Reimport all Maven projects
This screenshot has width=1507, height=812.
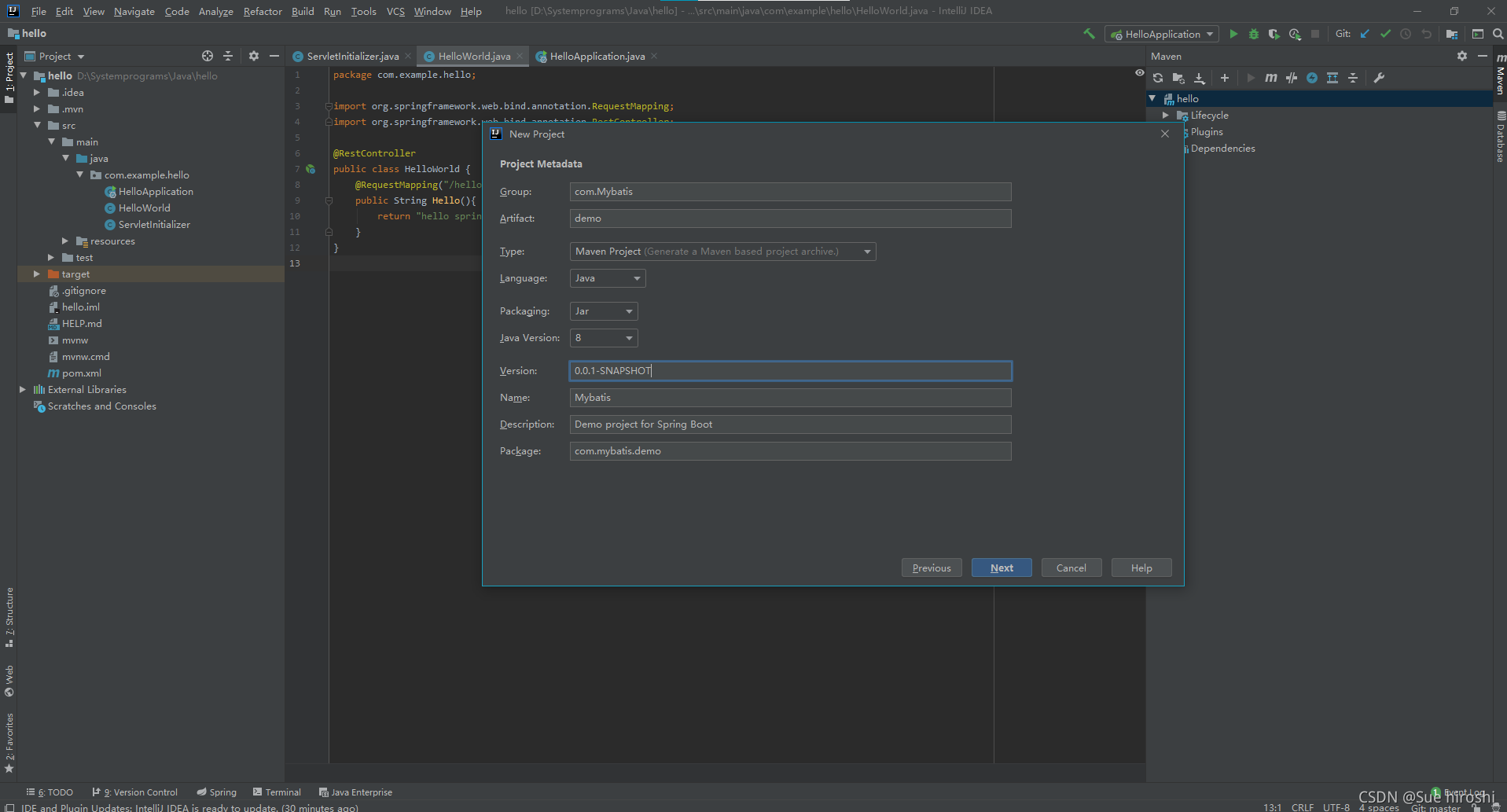(x=1158, y=78)
